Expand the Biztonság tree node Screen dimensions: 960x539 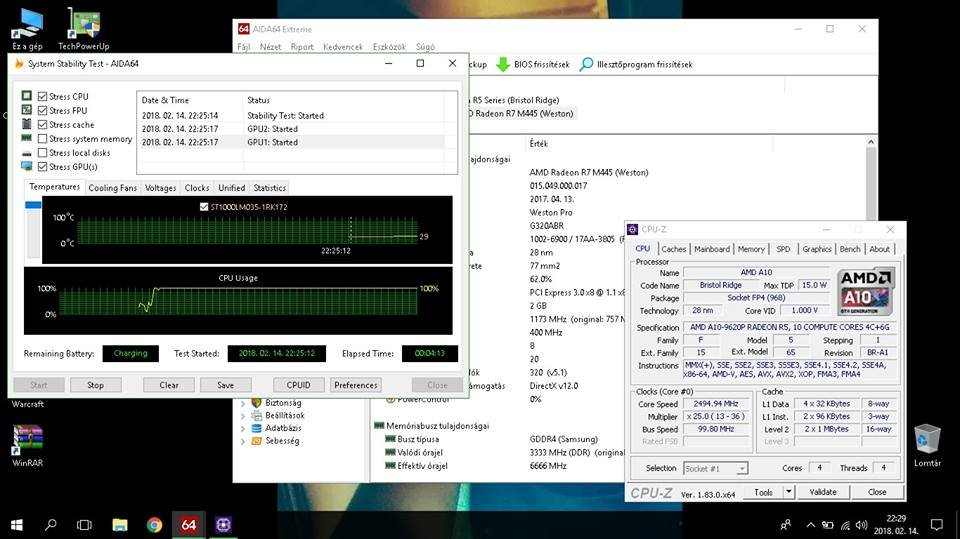click(243, 403)
